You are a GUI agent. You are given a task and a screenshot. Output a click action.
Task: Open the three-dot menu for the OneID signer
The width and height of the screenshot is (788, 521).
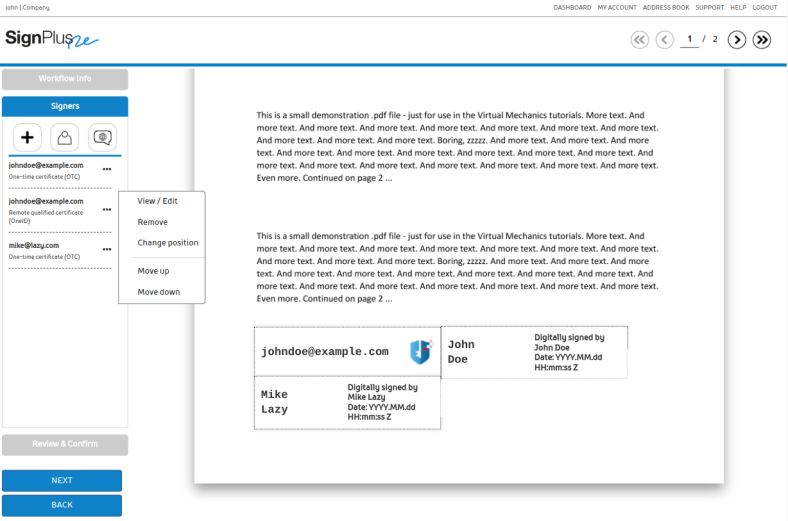click(106, 209)
